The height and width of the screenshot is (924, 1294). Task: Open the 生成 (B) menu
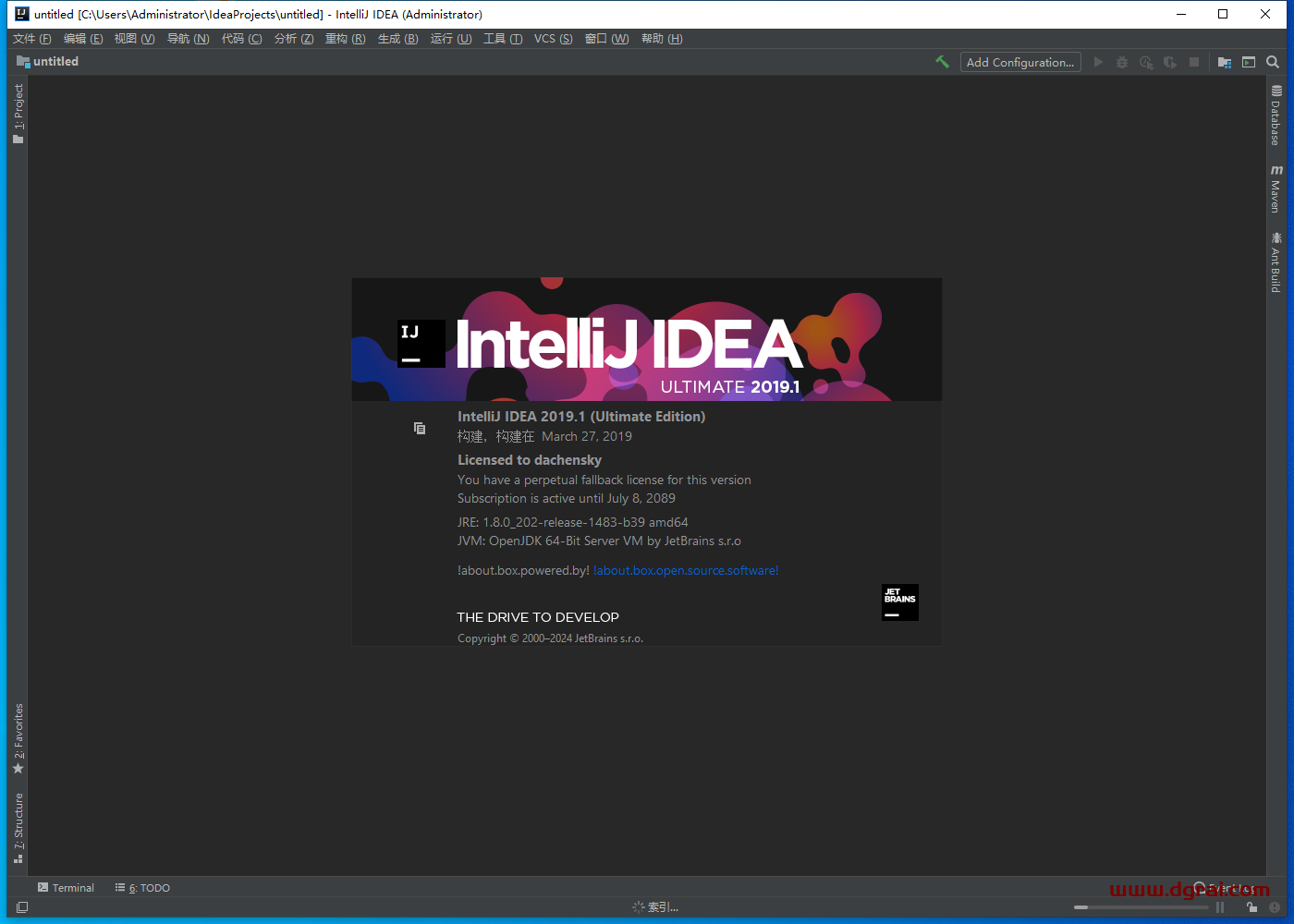click(397, 38)
